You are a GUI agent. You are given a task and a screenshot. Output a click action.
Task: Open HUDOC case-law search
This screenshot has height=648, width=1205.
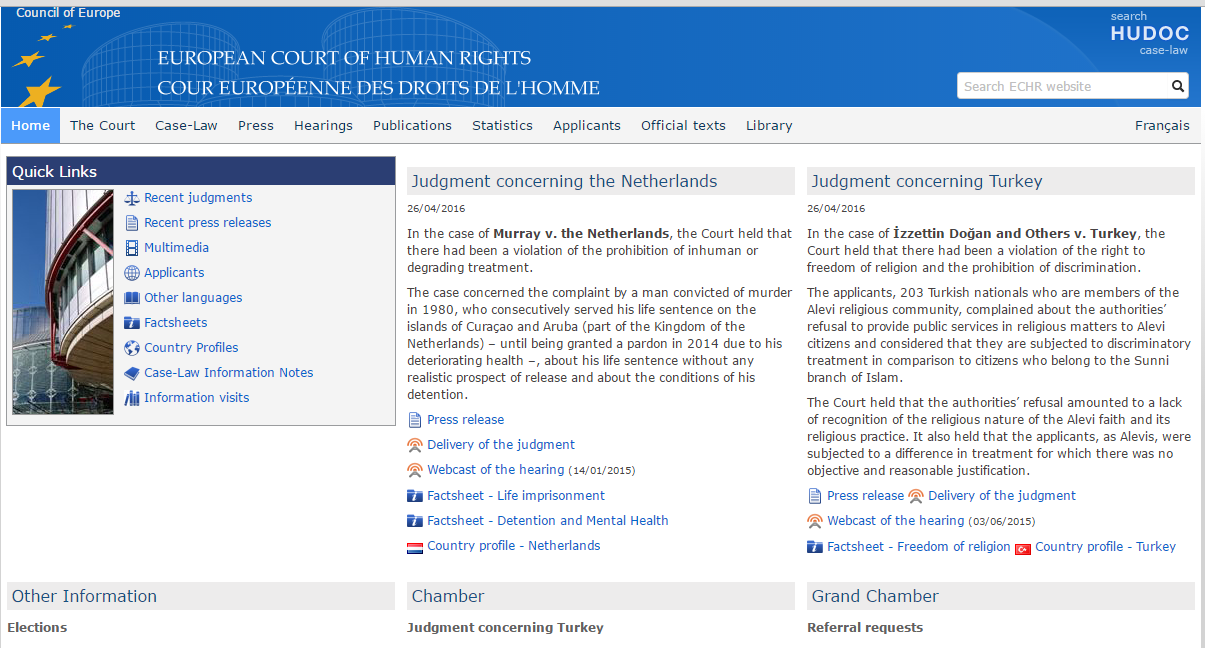click(x=1148, y=33)
